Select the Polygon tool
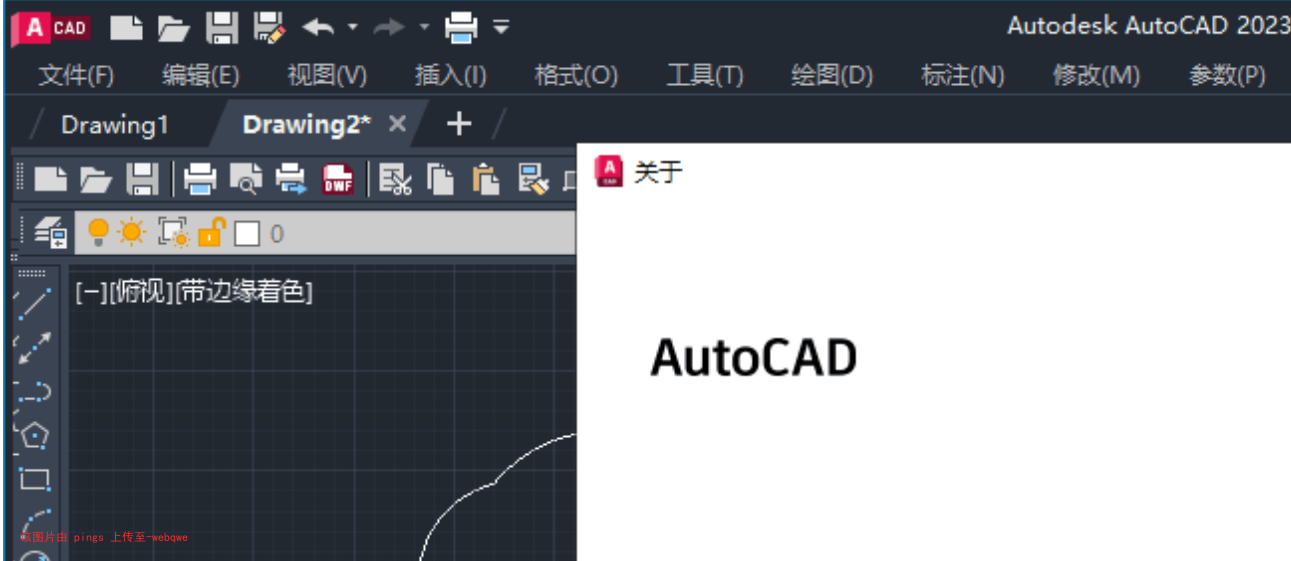Image resolution: width=1291 pixels, height=561 pixels. point(34,436)
